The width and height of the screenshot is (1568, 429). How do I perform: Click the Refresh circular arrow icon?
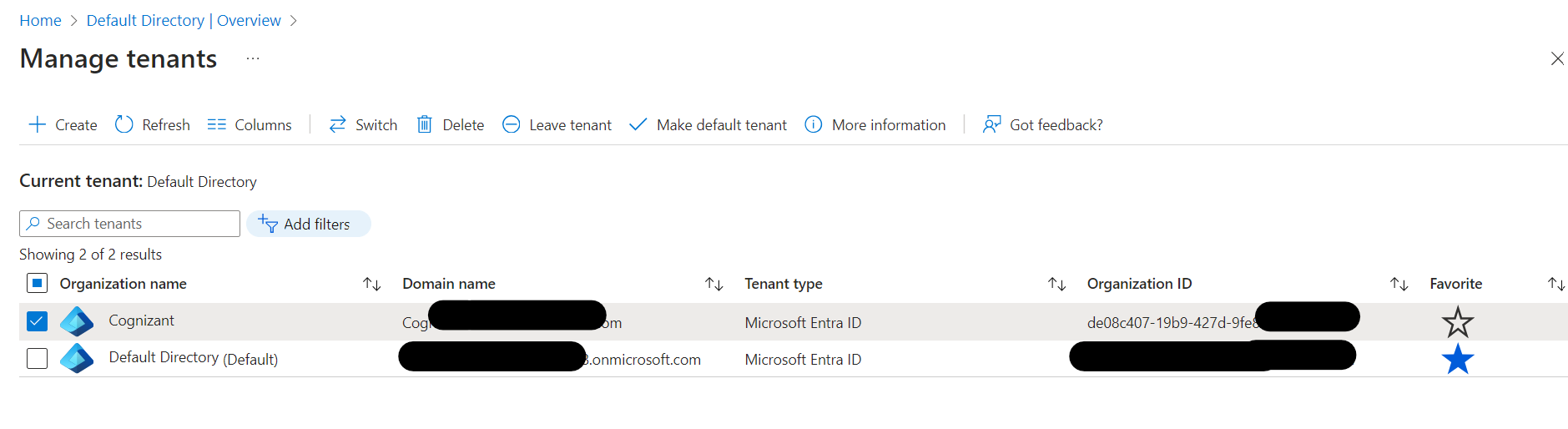(124, 124)
